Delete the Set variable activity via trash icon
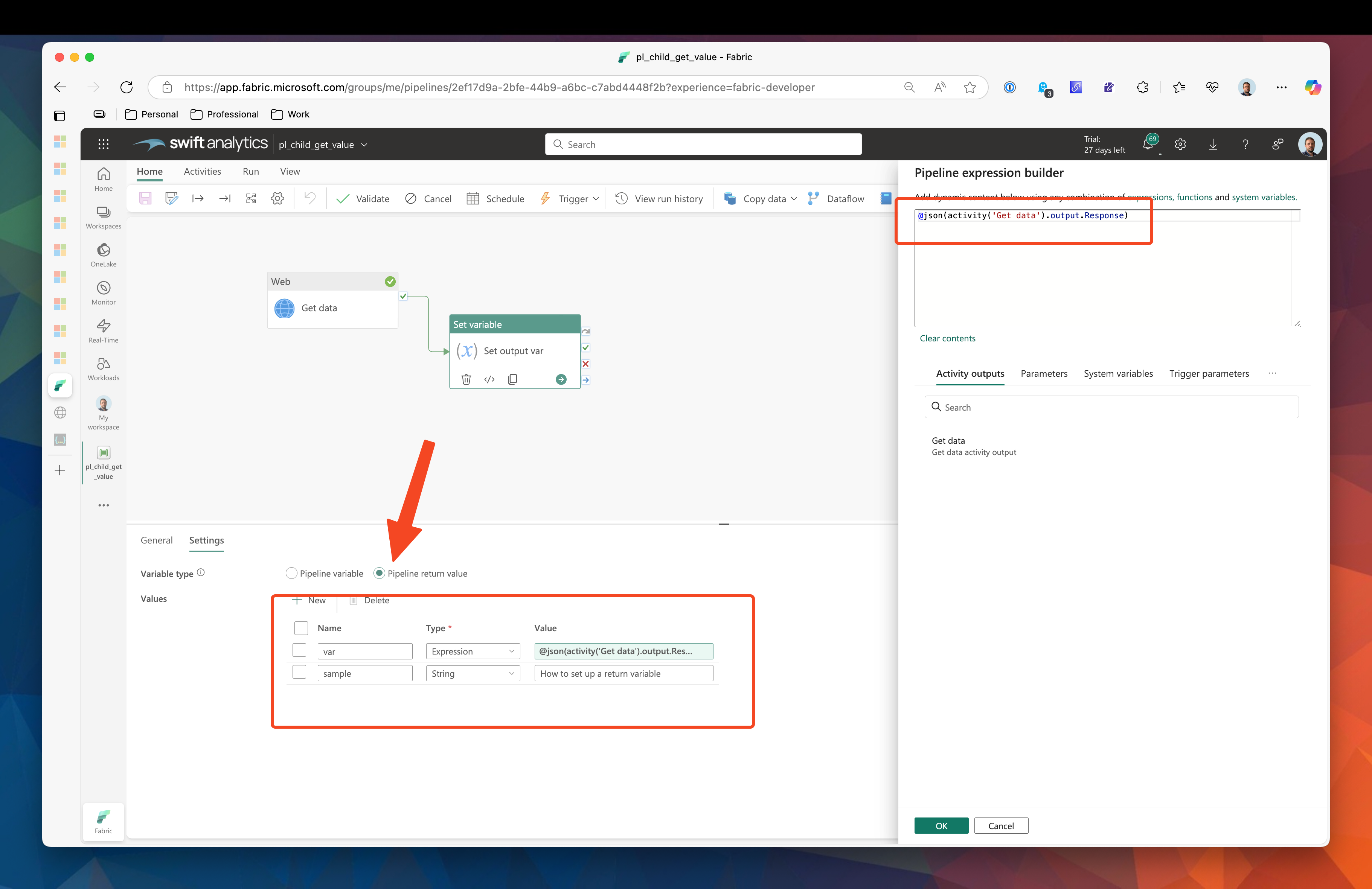Viewport: 1372px width, 889px height. [466, 379]
